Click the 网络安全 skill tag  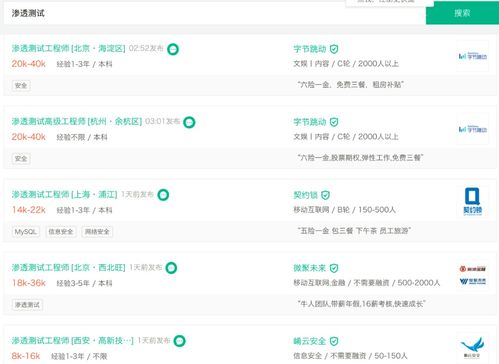tap(97, 232)
